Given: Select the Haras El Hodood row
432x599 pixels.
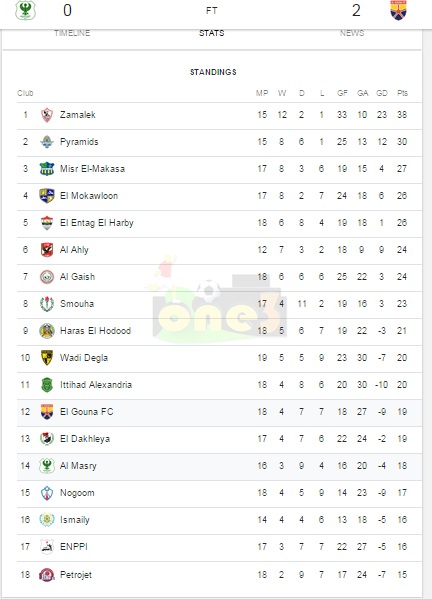Looking at the screenshot, I should click(x=219, y=331).
